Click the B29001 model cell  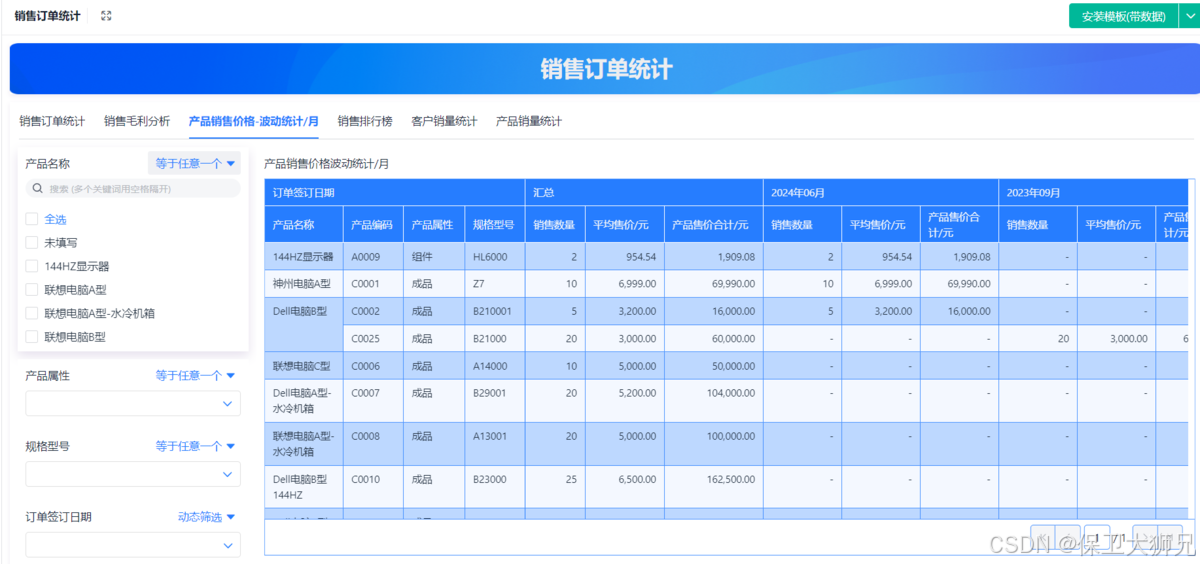coord(495,401)
